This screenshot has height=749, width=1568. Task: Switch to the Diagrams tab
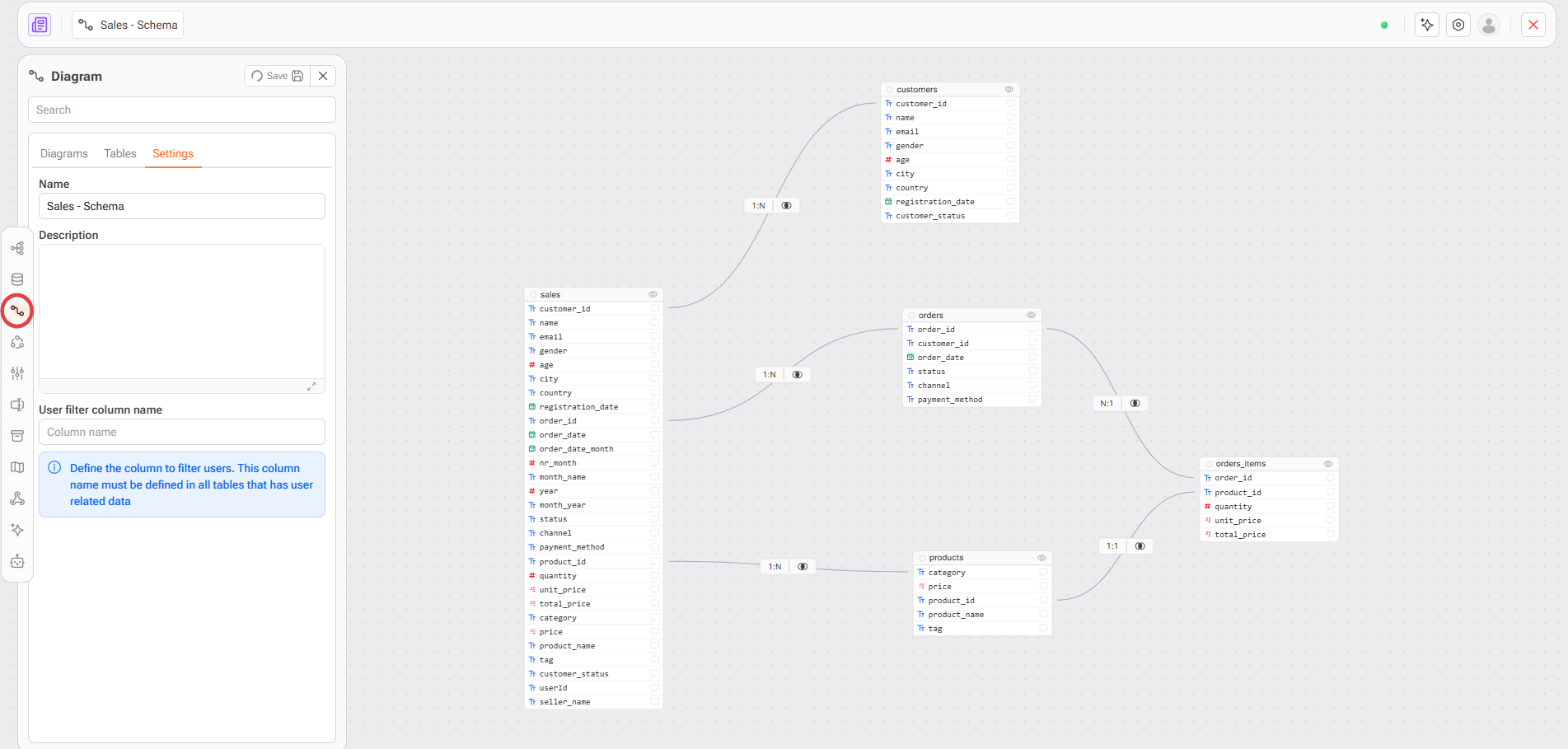click(64, 153)
